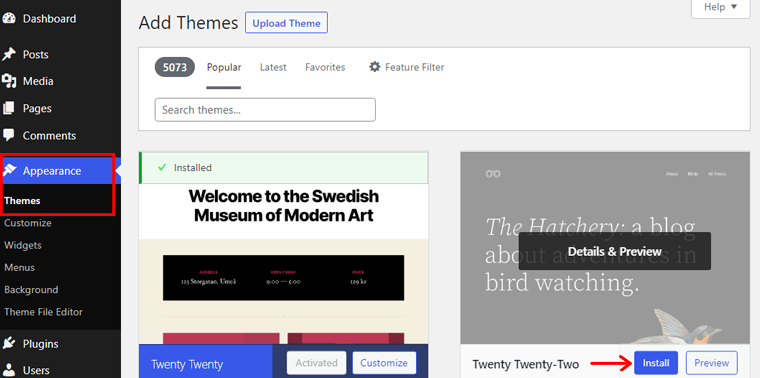This screenshot has height=378, width=760.
Task: Switch to the Popular tab
Action: 224,67
